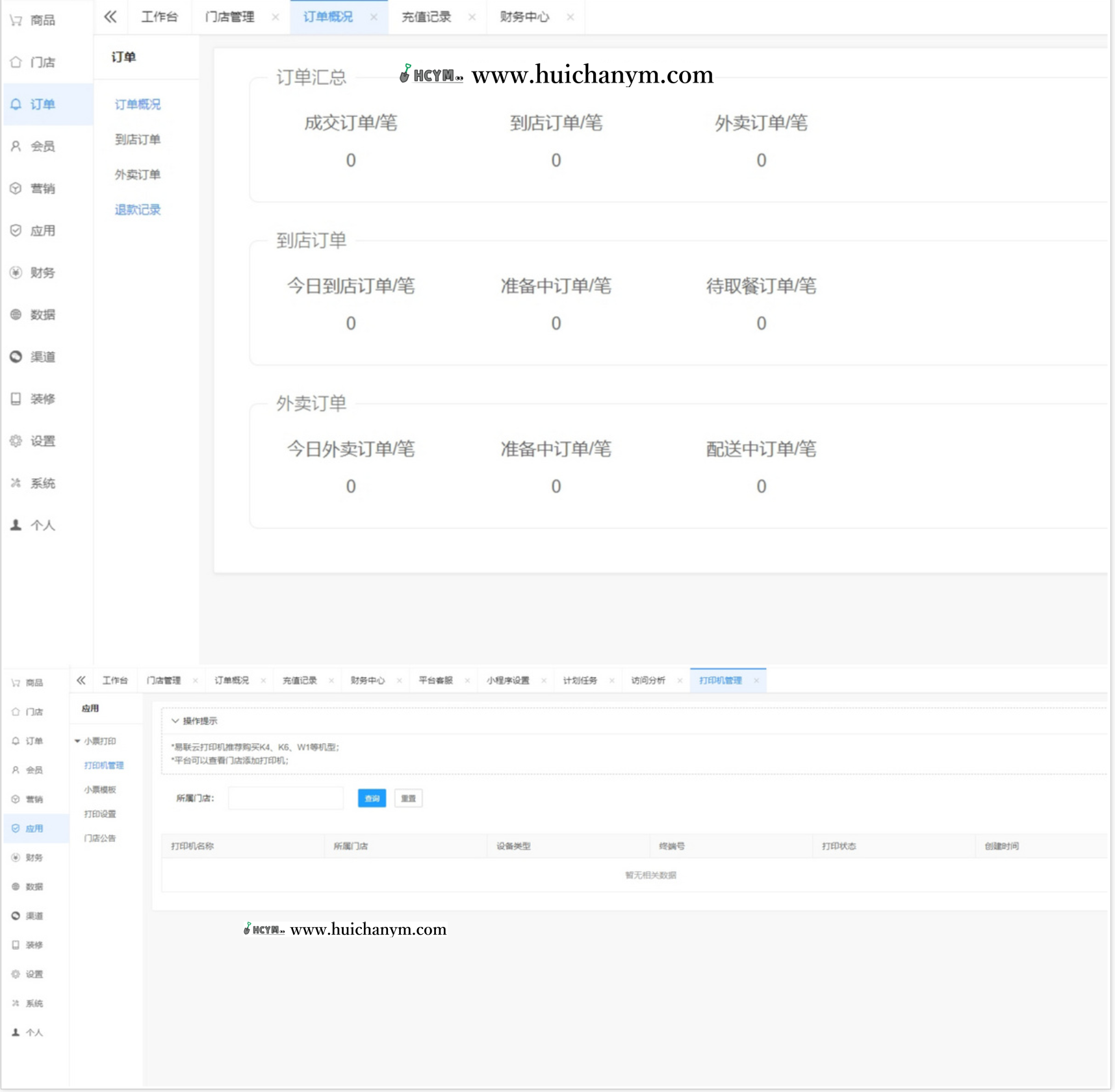
Task: Click the 所属门店 input field
Action: 285,798
